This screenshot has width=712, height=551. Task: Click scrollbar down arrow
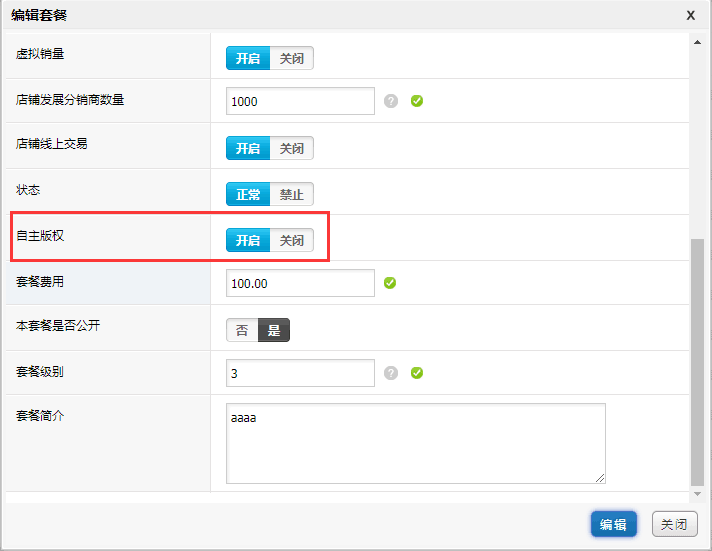697,494
